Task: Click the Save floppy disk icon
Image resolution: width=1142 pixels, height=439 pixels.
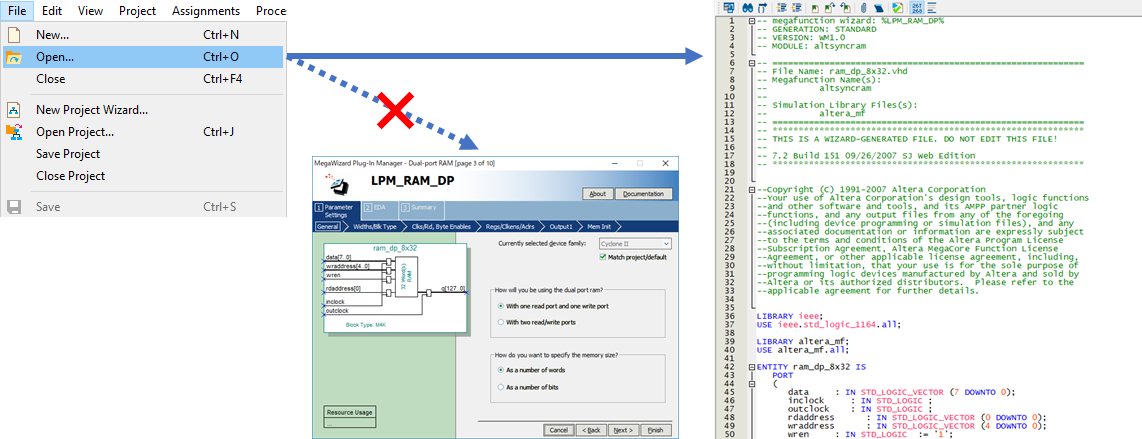Action: tap(14, 206)
